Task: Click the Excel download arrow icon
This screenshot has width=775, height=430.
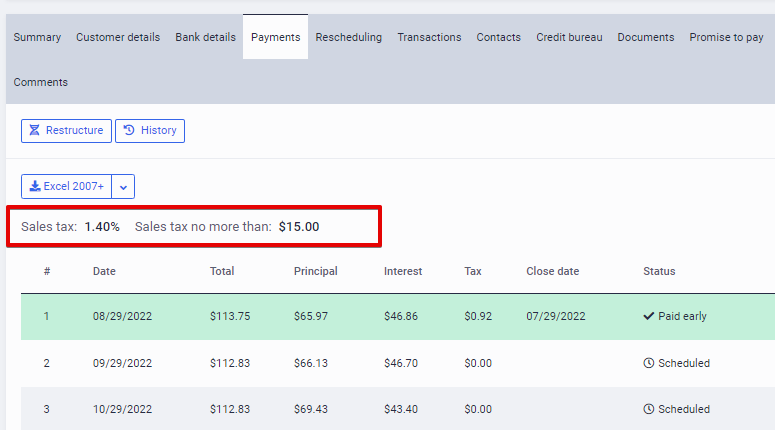Action: pos(35,186)
